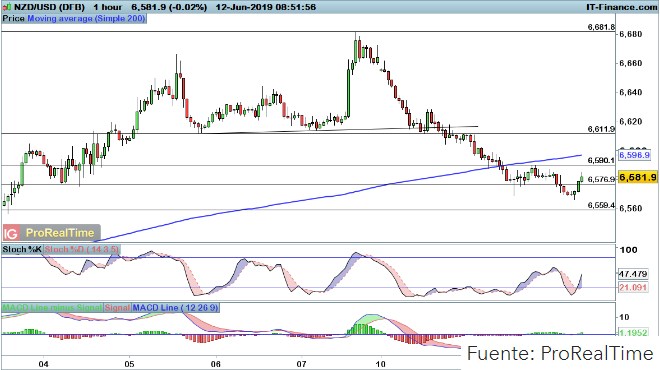660x370 pixels.
Task: Click the 6,590.1 horizontal level label
Action: [601, 160]
